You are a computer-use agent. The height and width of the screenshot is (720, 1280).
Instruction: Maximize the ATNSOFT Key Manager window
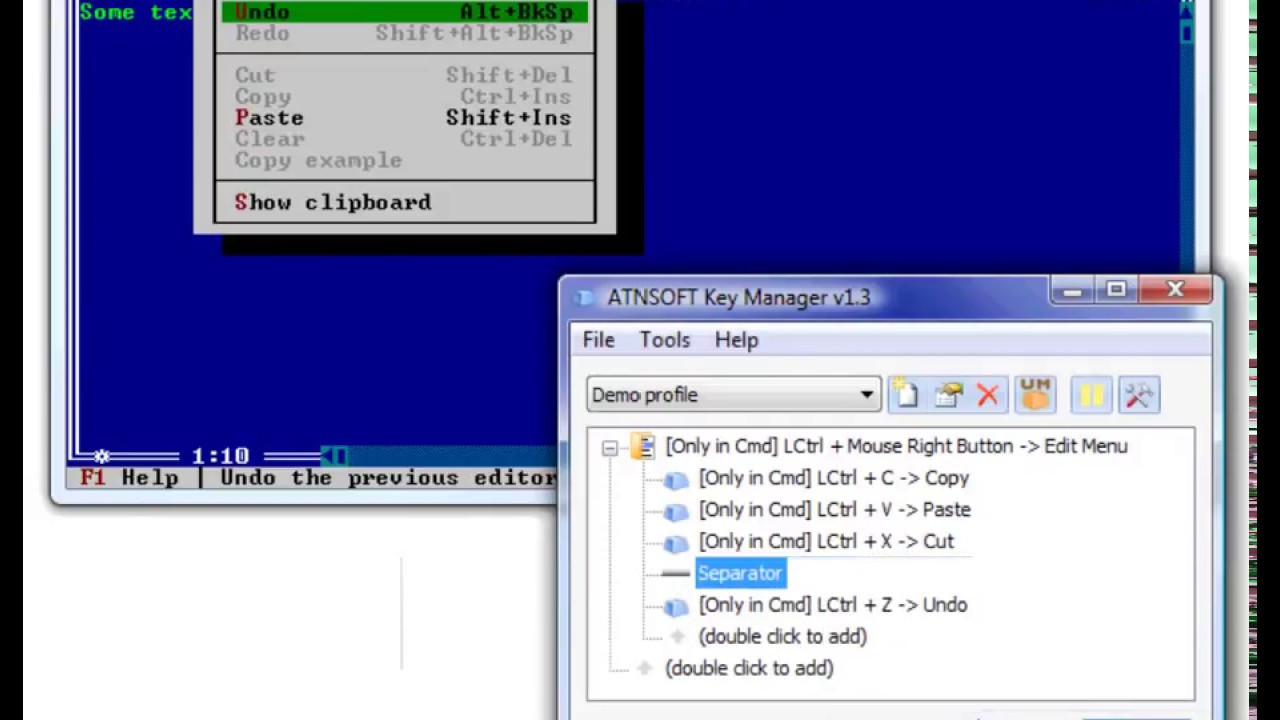pyautogui.click(x=1116, y=291)
